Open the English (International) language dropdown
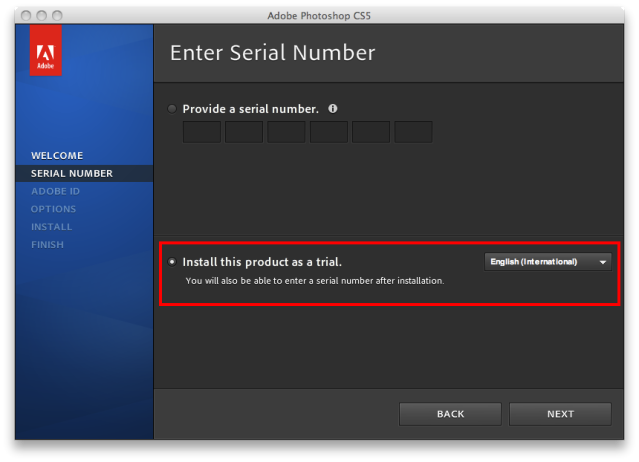Viewport: 639px width, 462px height. coord(548,262)
